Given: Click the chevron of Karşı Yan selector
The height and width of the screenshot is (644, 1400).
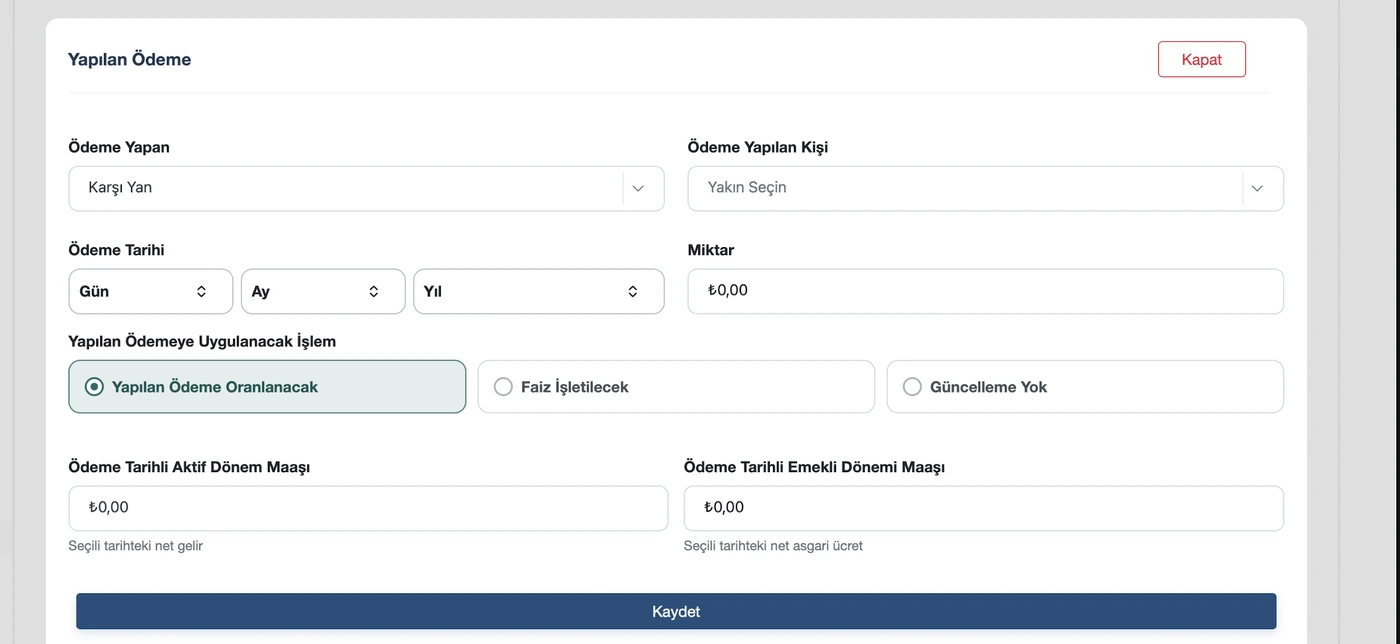Looking at the screenshot, I should pos(638,188).
